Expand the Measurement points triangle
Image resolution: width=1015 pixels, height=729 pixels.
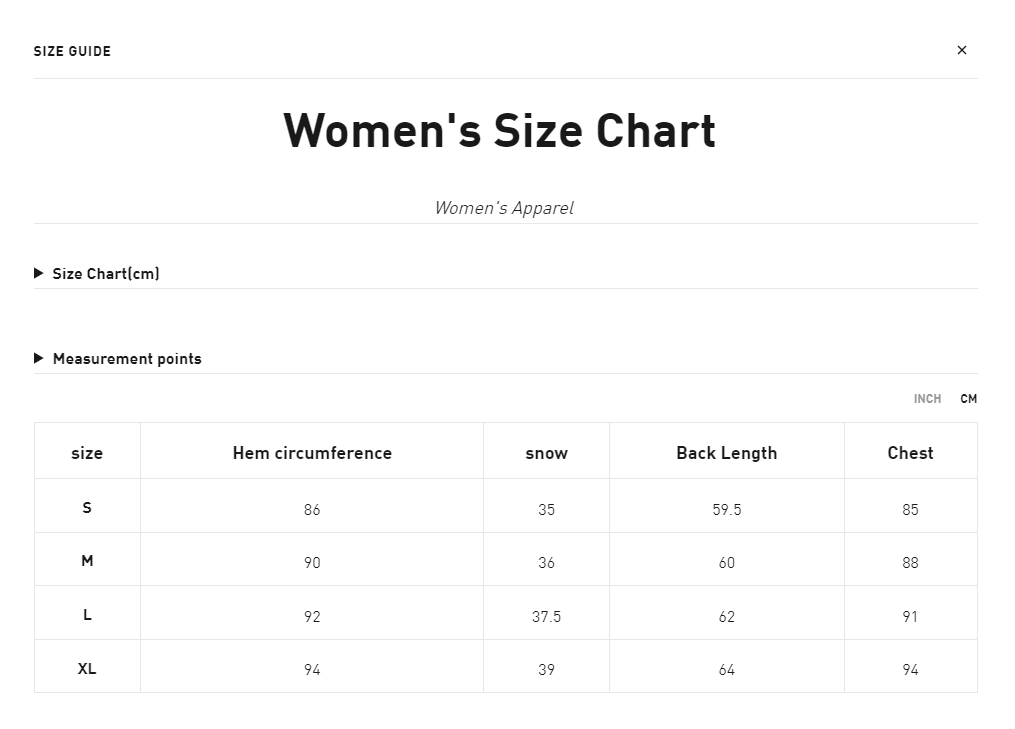point(39,358)
